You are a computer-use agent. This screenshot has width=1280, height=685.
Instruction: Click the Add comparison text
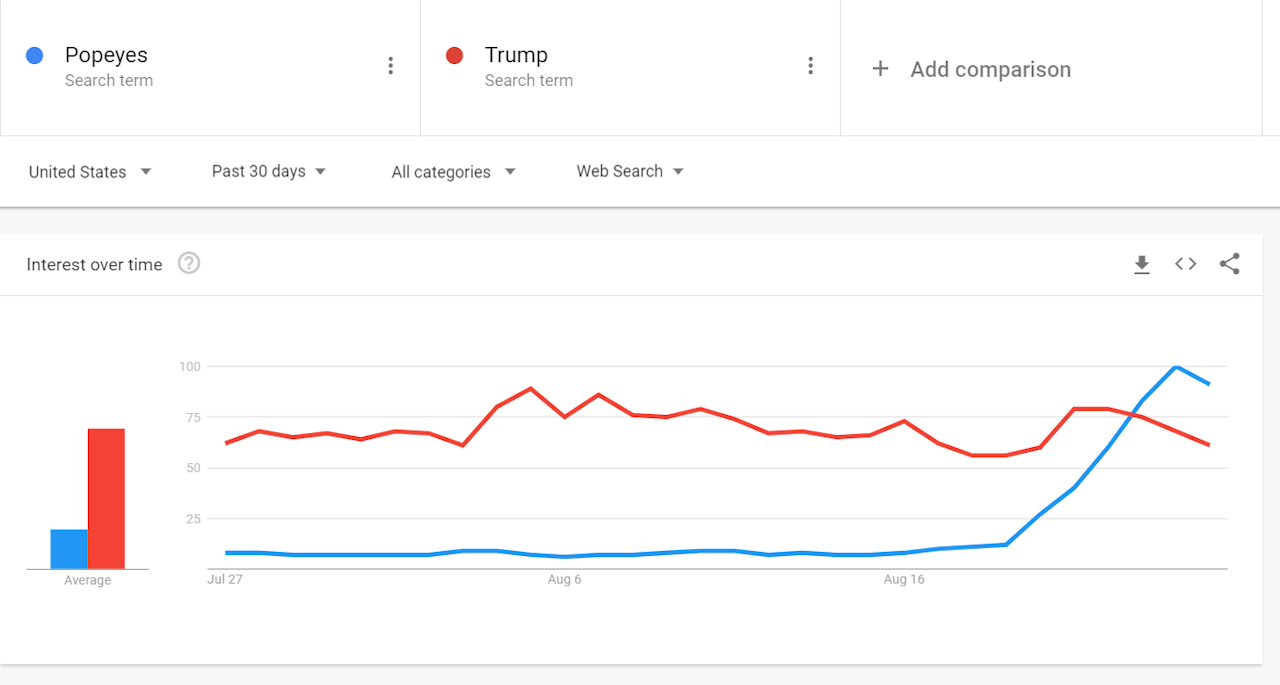990,69
